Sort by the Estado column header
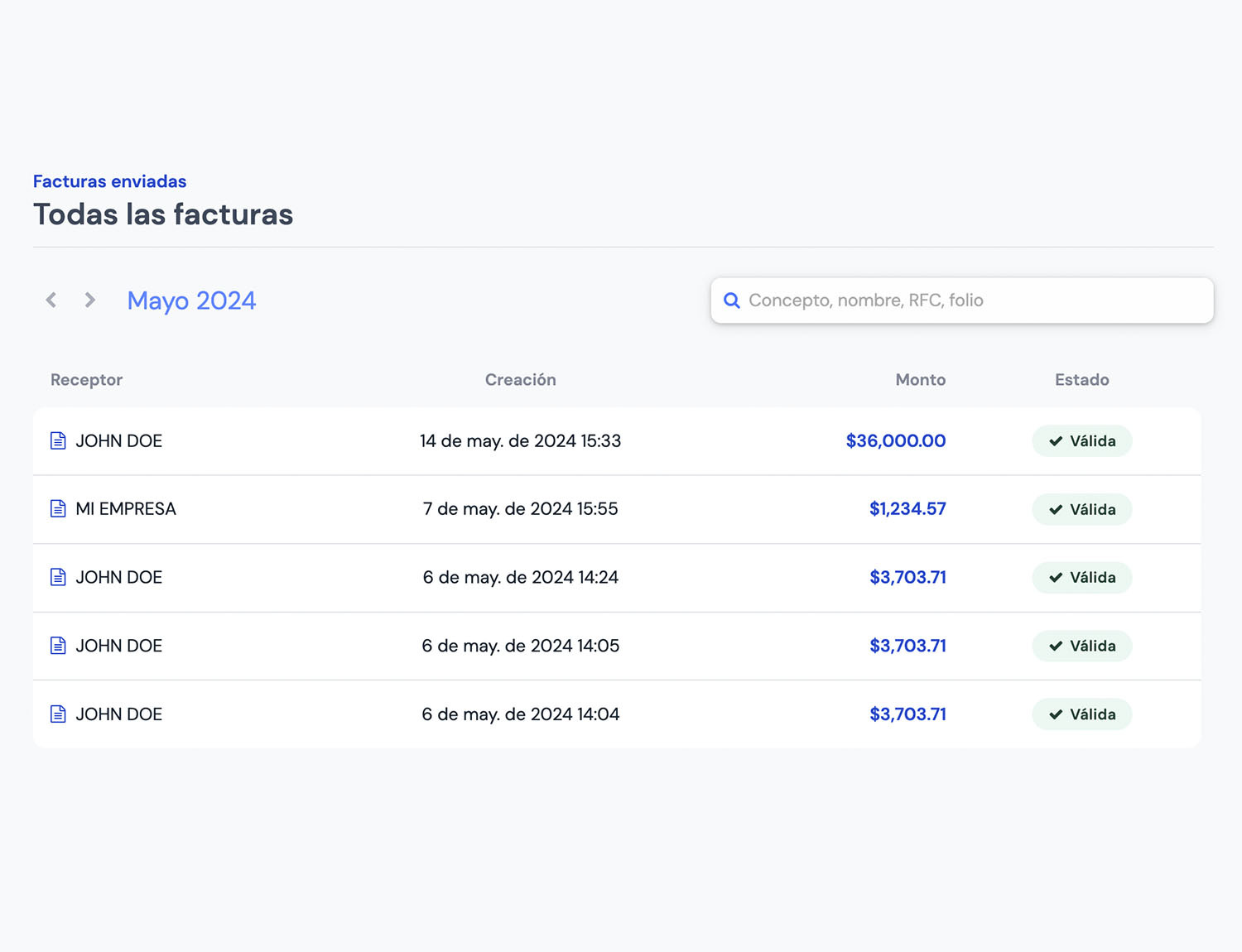The width and height of the screenshot is (1242, 952). click(x=1081, y=380)
